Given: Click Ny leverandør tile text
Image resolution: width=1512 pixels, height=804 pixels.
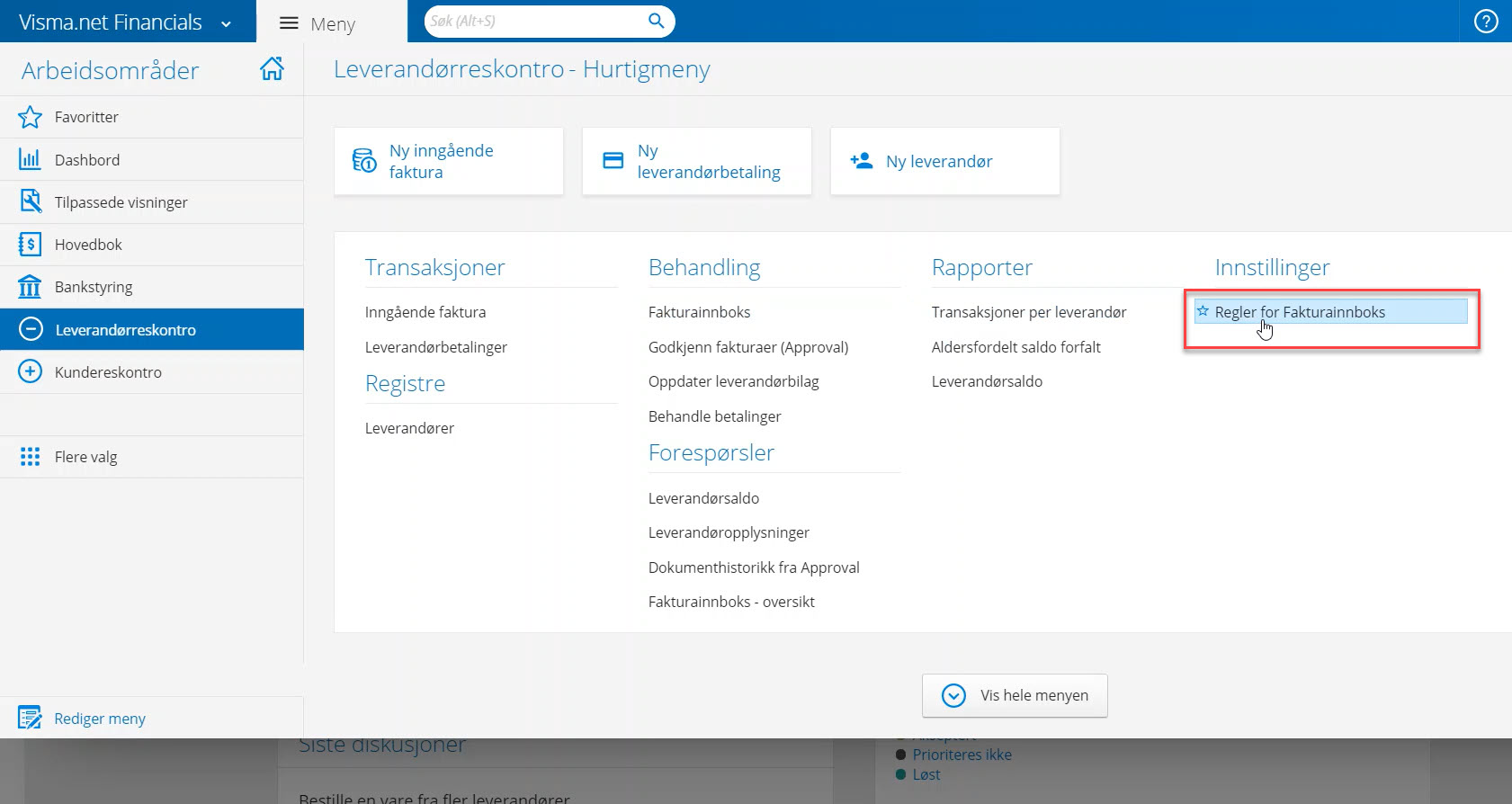Looking at the screenshot, I should tap(939, 161).
